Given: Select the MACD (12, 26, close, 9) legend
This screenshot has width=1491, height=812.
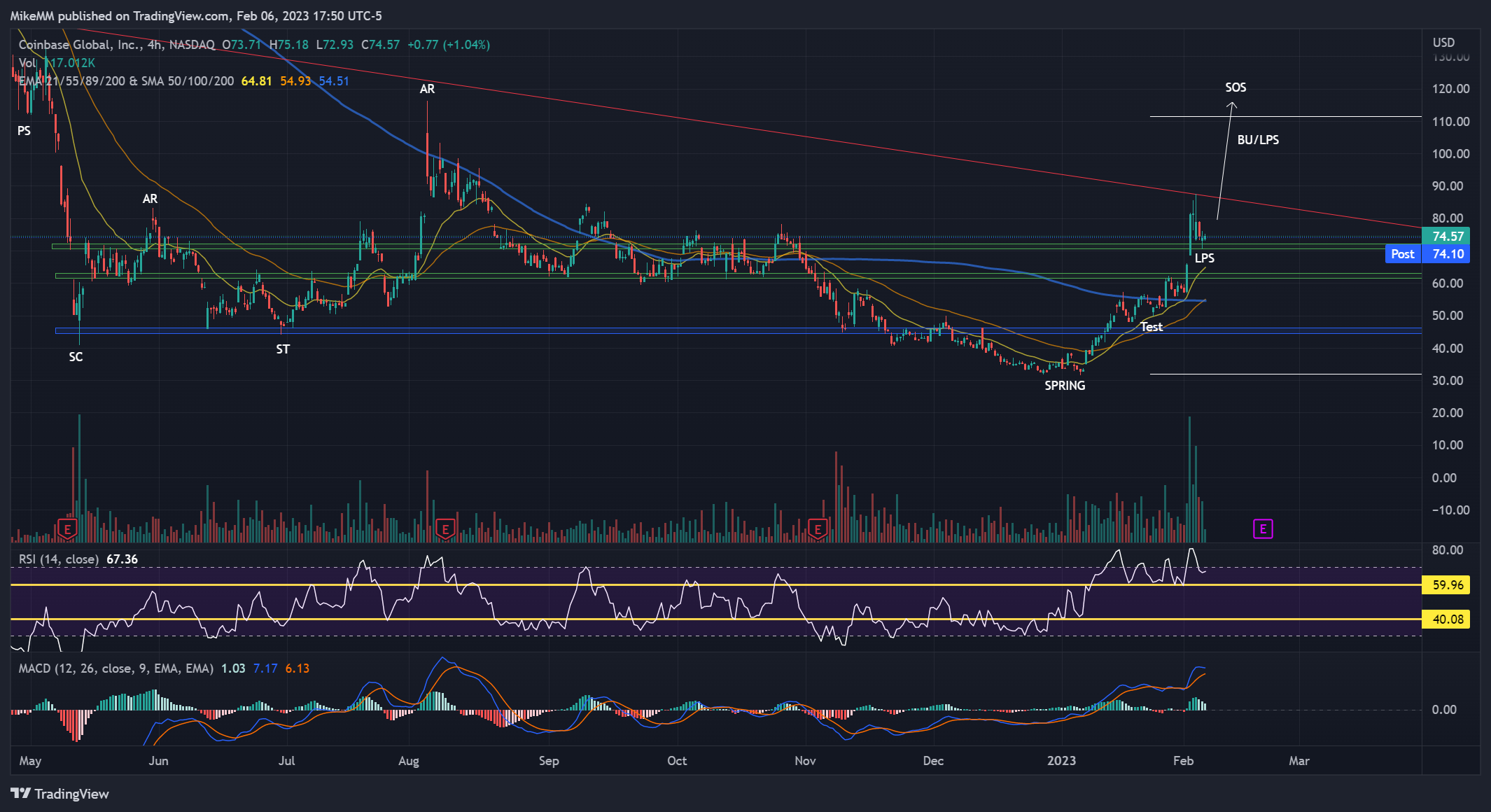Looking at the screenshot, I should coord(115,668).
